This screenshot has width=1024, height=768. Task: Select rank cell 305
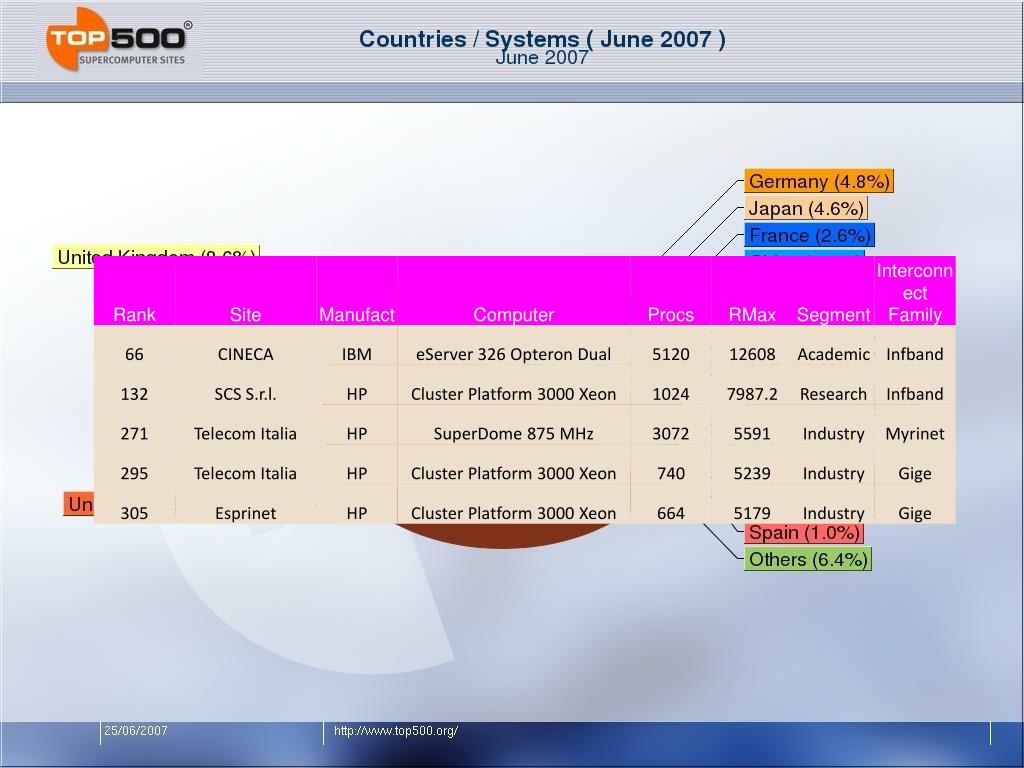click(x=135, y=513)
